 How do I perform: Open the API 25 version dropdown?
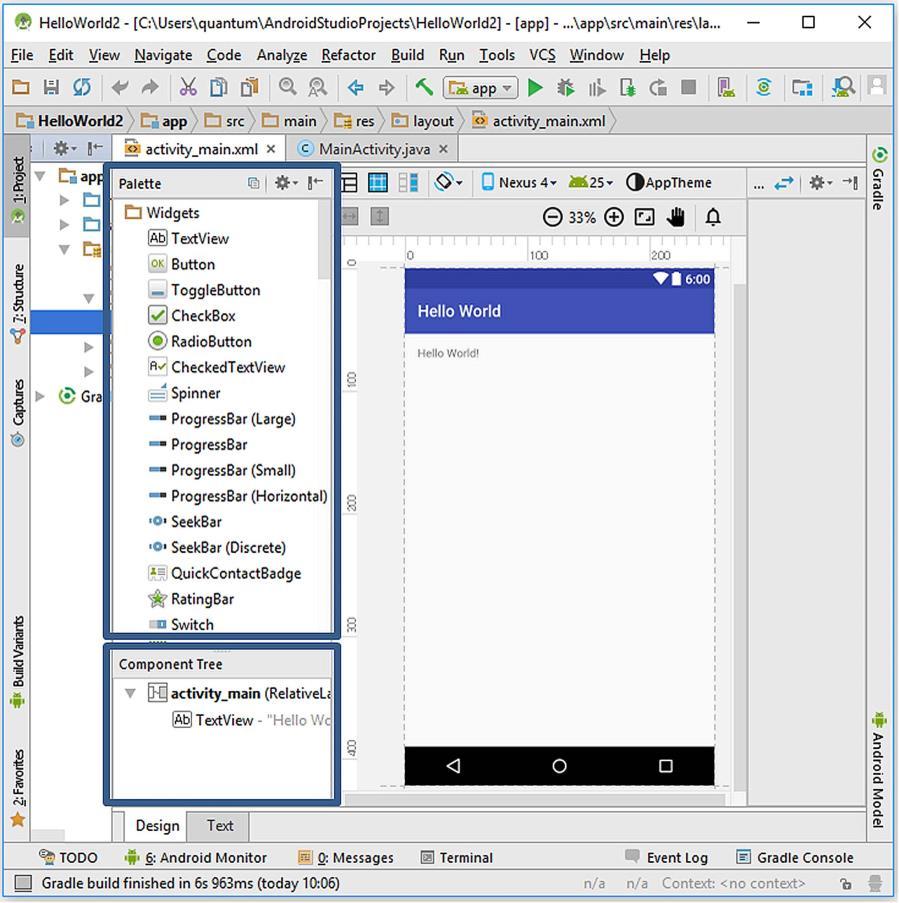(x=590, y=183)
